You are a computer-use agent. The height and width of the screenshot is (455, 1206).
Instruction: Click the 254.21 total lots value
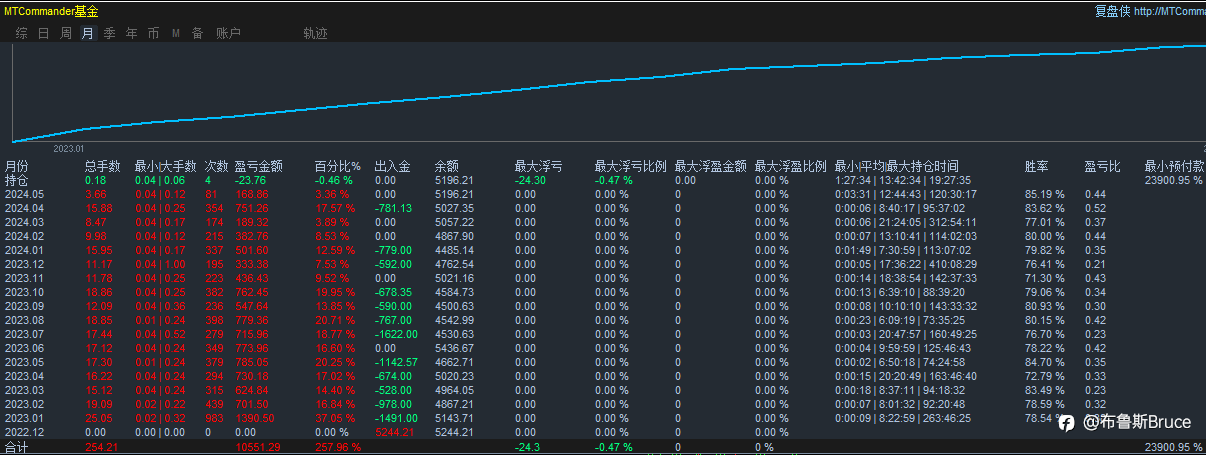pyautogui.click(x=102, y=447)
